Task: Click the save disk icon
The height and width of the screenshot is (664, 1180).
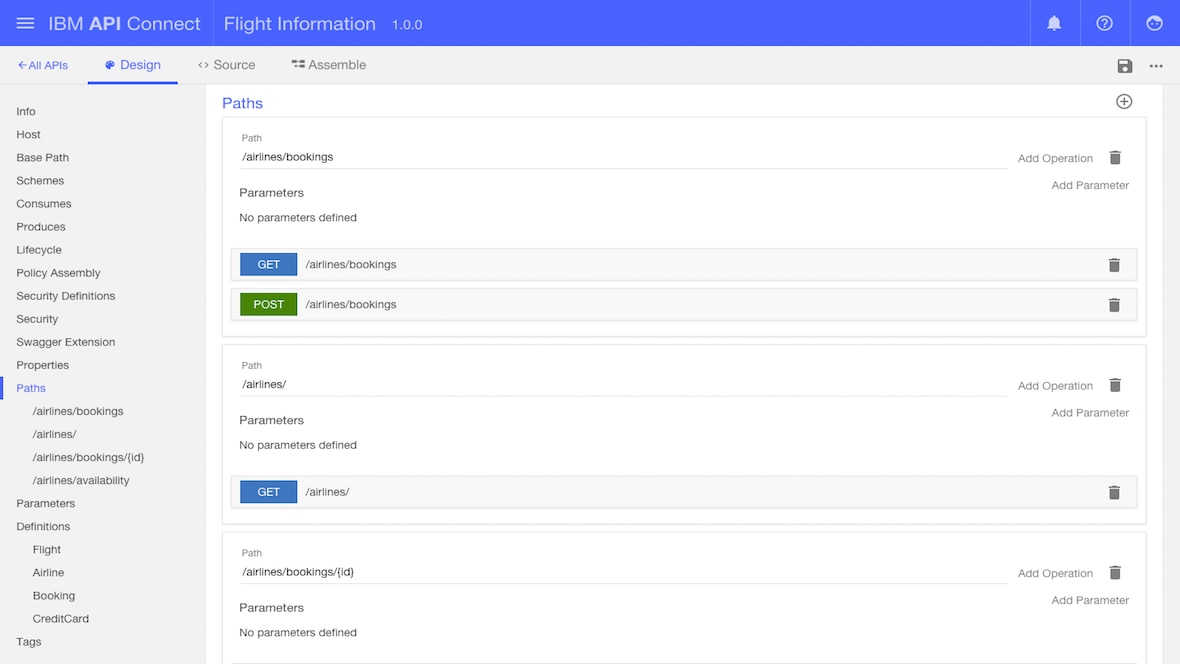Action: [1125, 66]
